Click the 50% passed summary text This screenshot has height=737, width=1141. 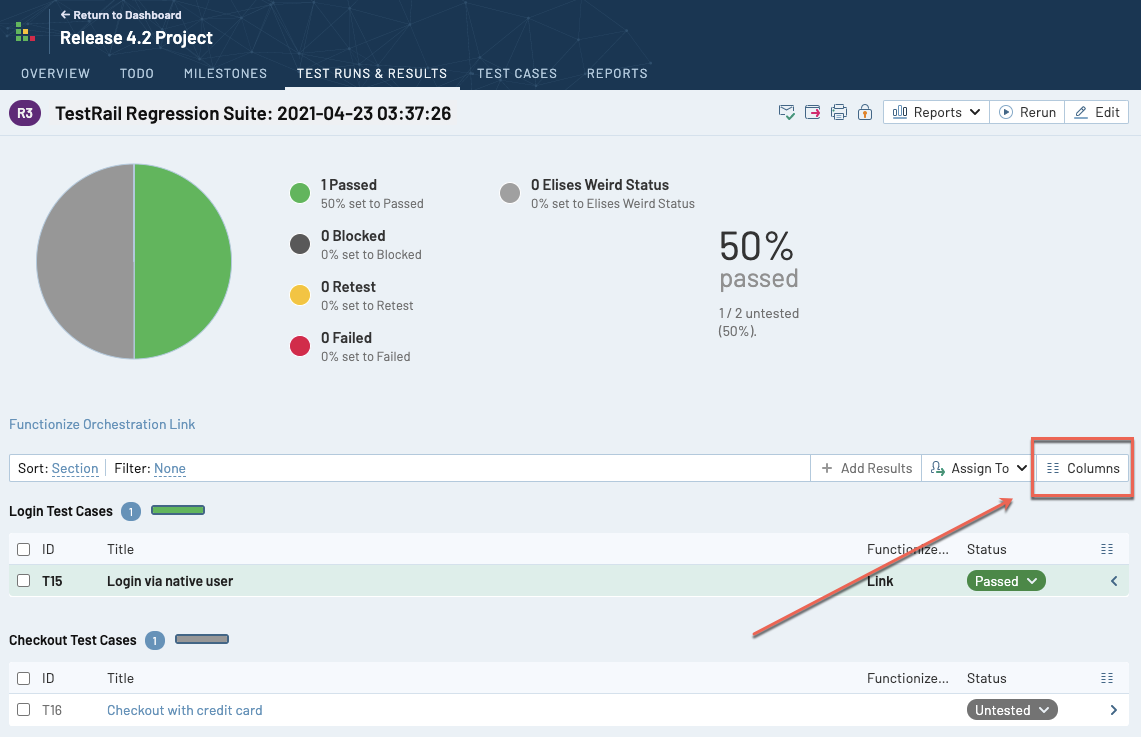(x=759, y=260)
